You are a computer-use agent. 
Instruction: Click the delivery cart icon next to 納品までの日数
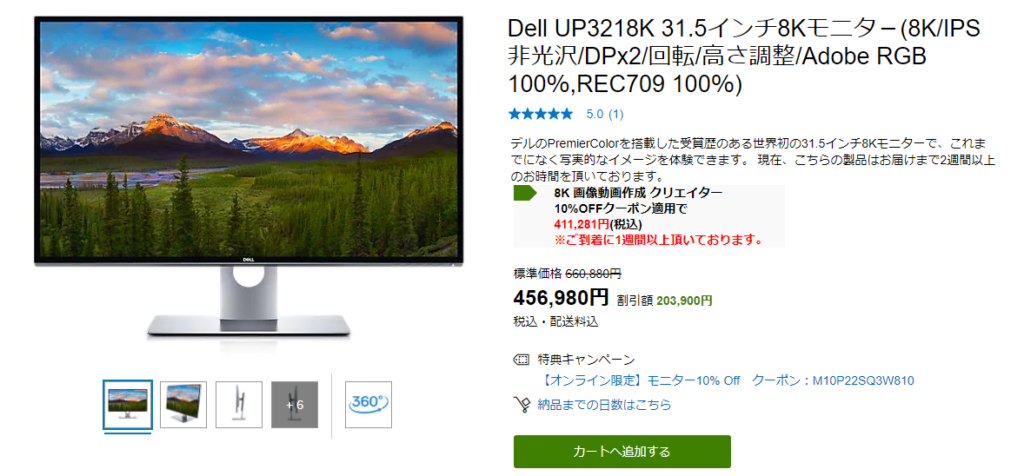click(521, 405)
